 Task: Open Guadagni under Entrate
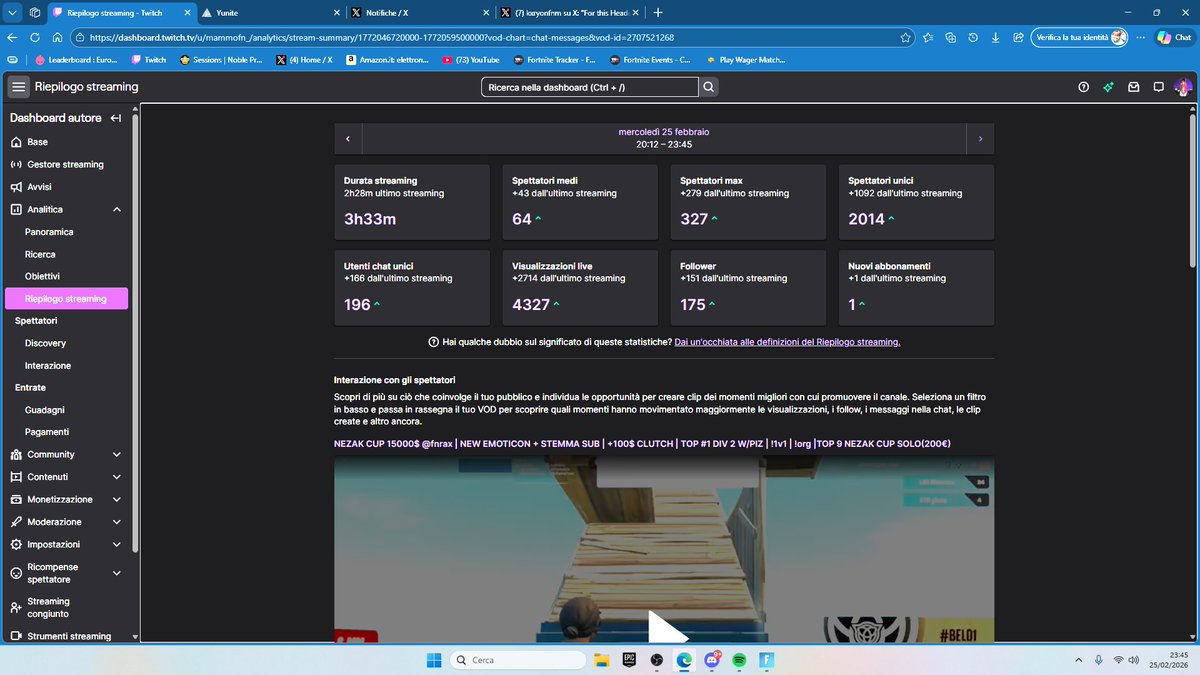click(x=66, y=410)
